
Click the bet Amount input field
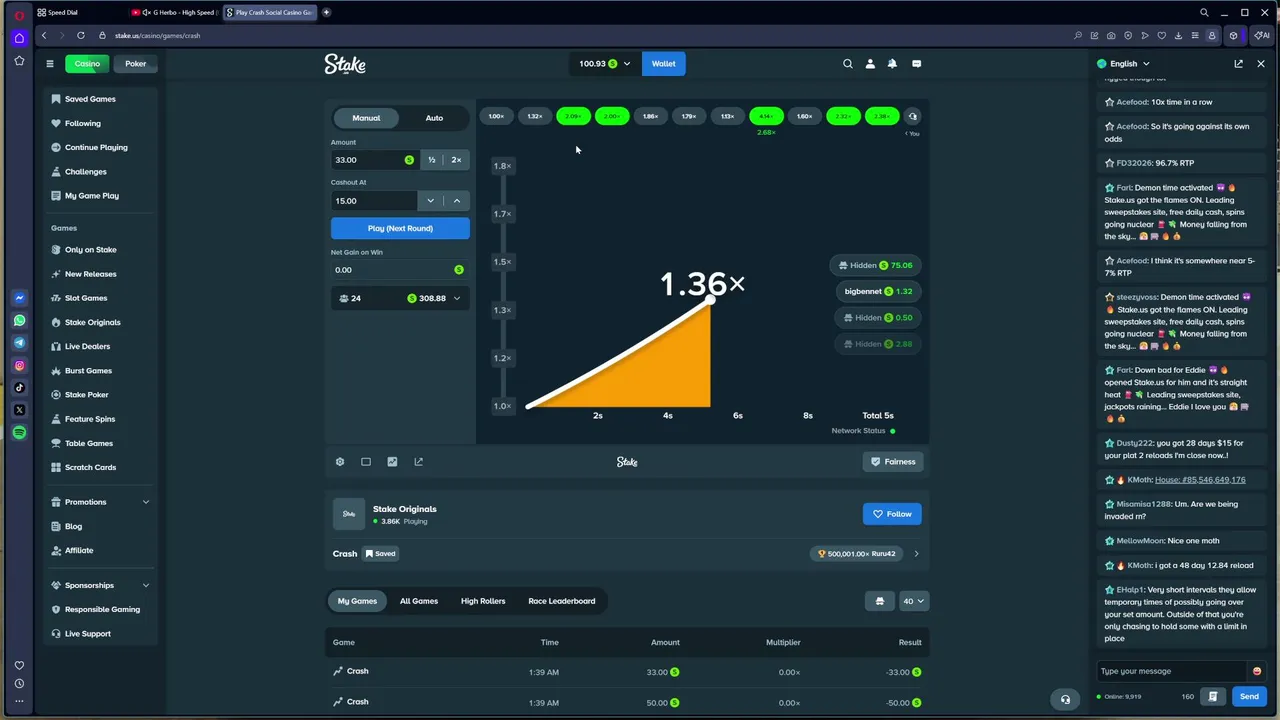pyautogui.click(x=375, y=160)
